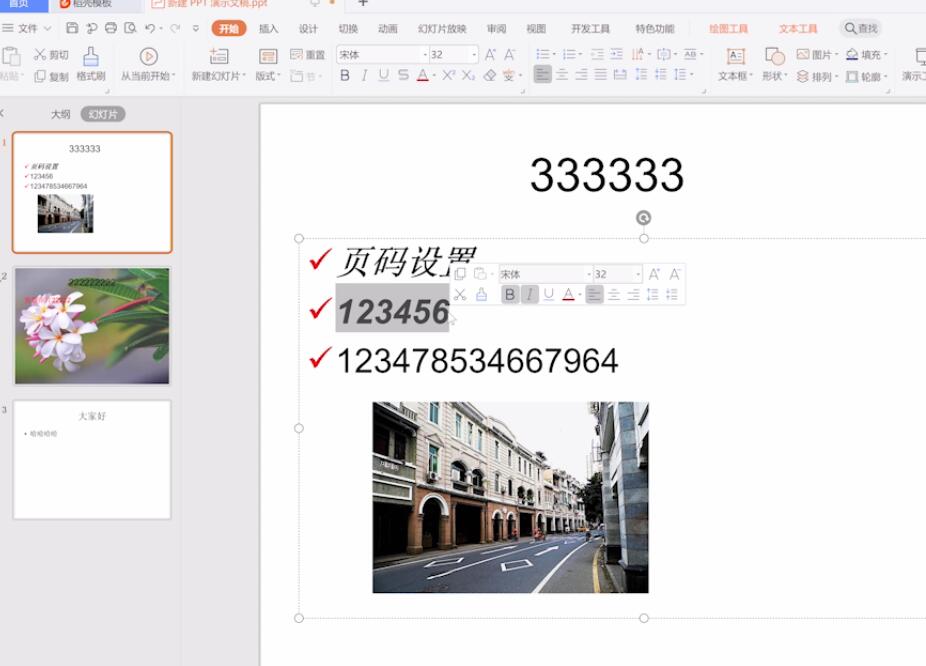Select 幻灯片 (Slides) panel view
Screen dimensions: 926x666
[103, 114]
